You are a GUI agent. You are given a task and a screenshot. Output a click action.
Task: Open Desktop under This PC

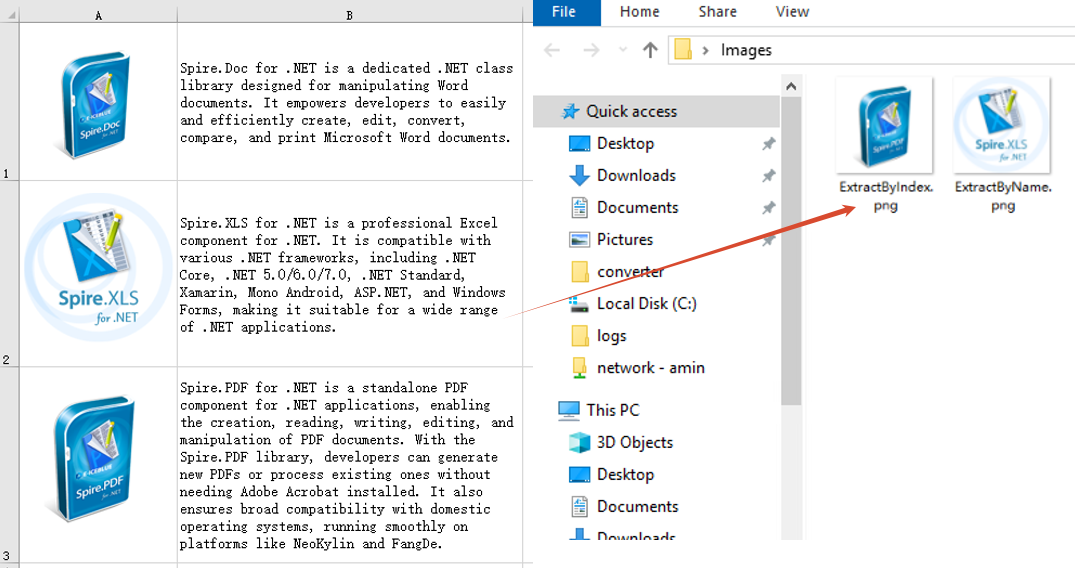(625, 475)
